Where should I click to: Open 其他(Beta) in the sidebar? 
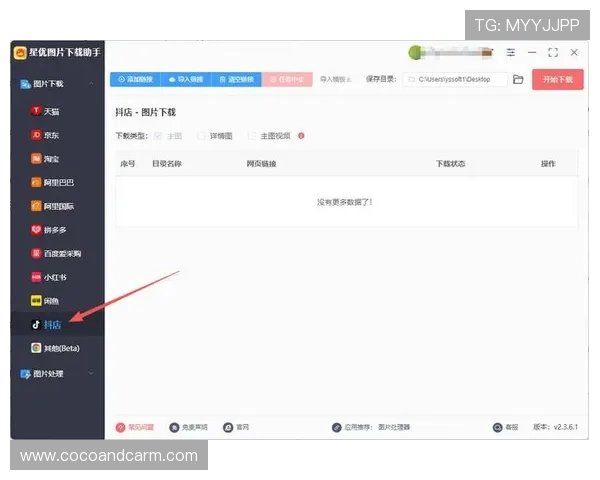(x=55, y=348)
